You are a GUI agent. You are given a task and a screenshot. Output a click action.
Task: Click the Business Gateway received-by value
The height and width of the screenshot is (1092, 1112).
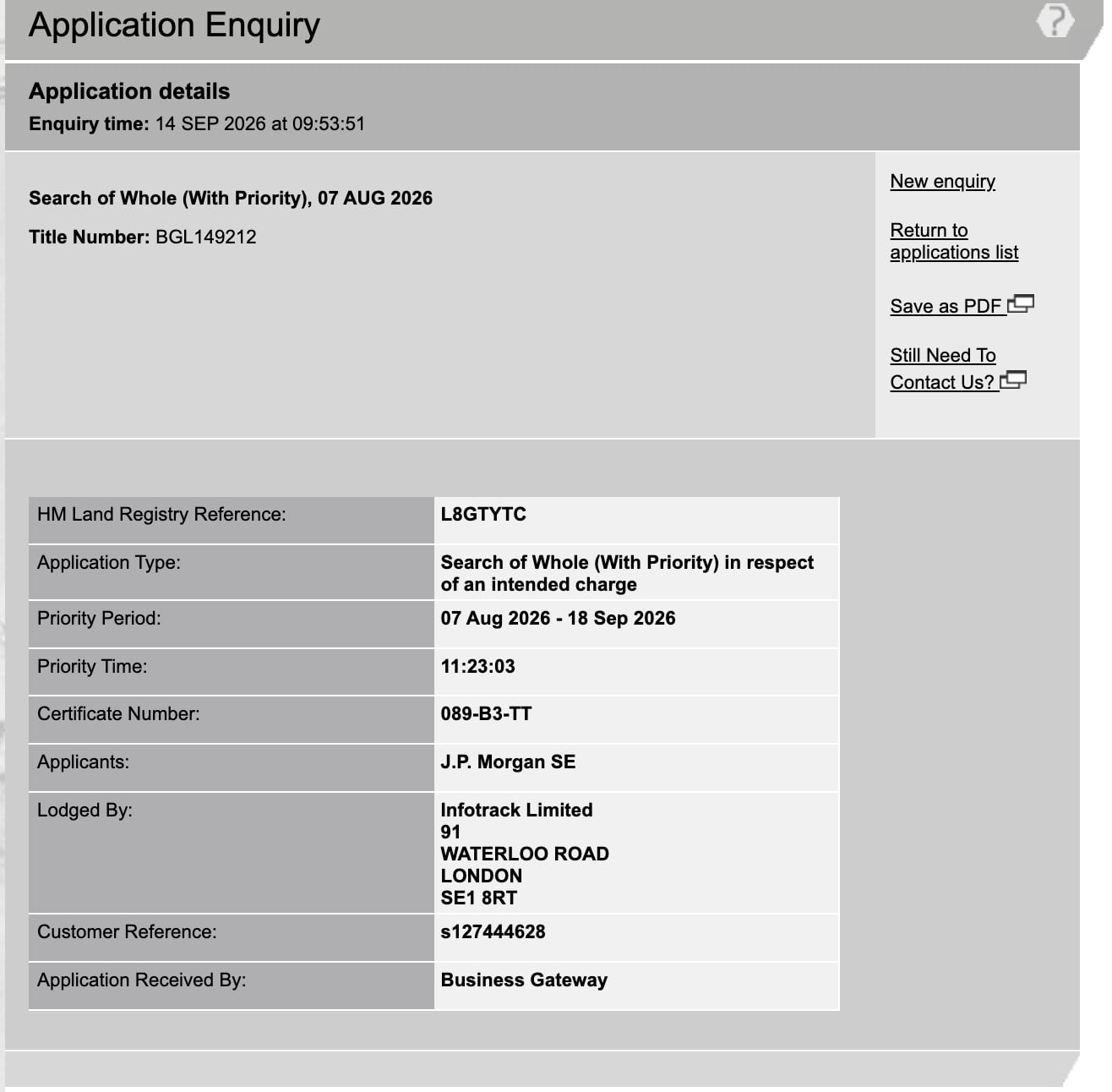click(524, 980)
